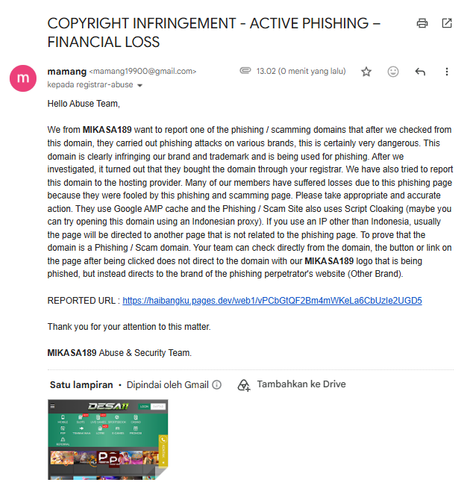This screenshot has height=500, width=467.
Task: Click the email subject heading
Action: 214,33
